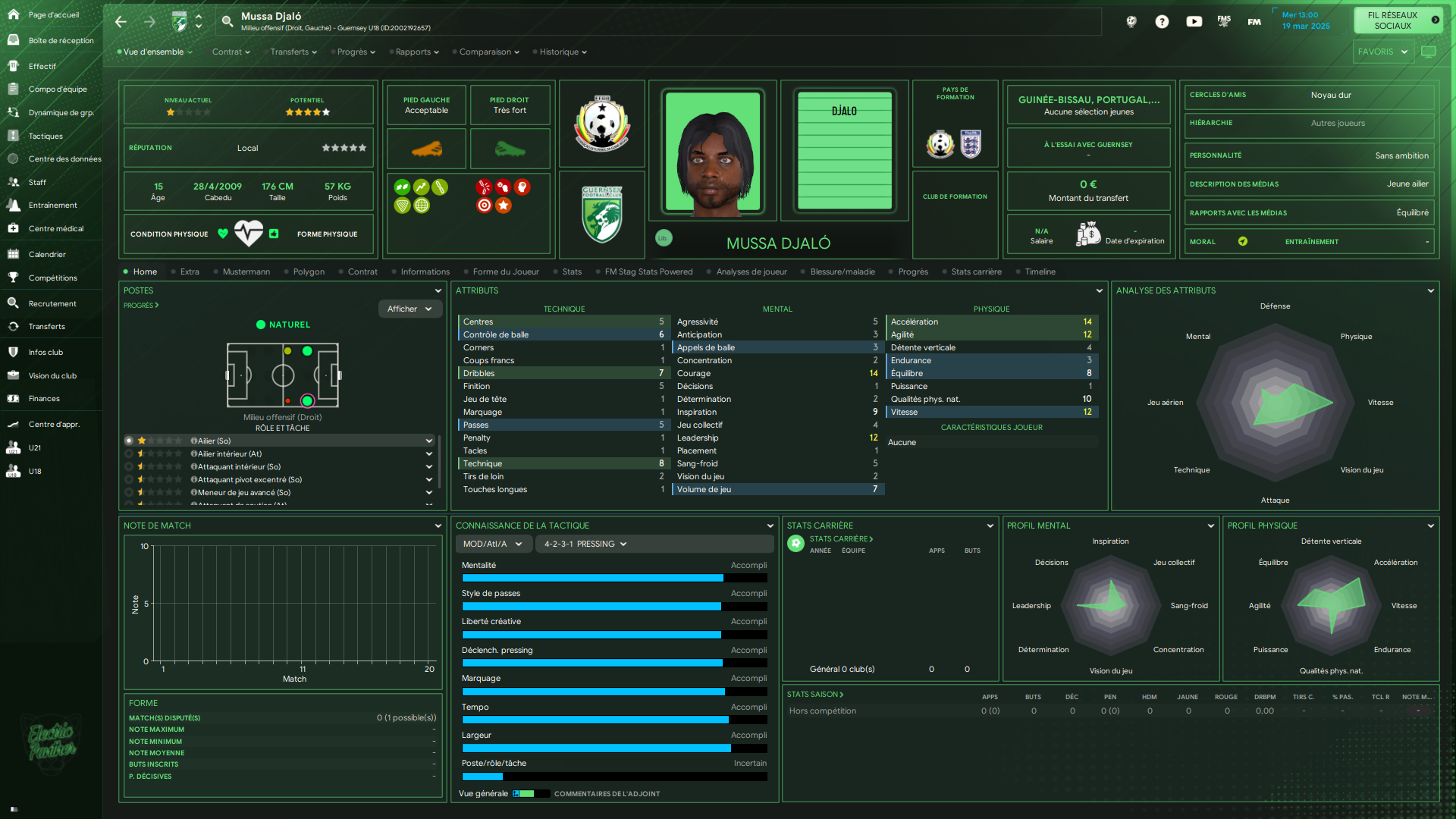This screenshot has width=1456, height=819.
Task: Click the Mentalité progress bar
Action: 614,578
